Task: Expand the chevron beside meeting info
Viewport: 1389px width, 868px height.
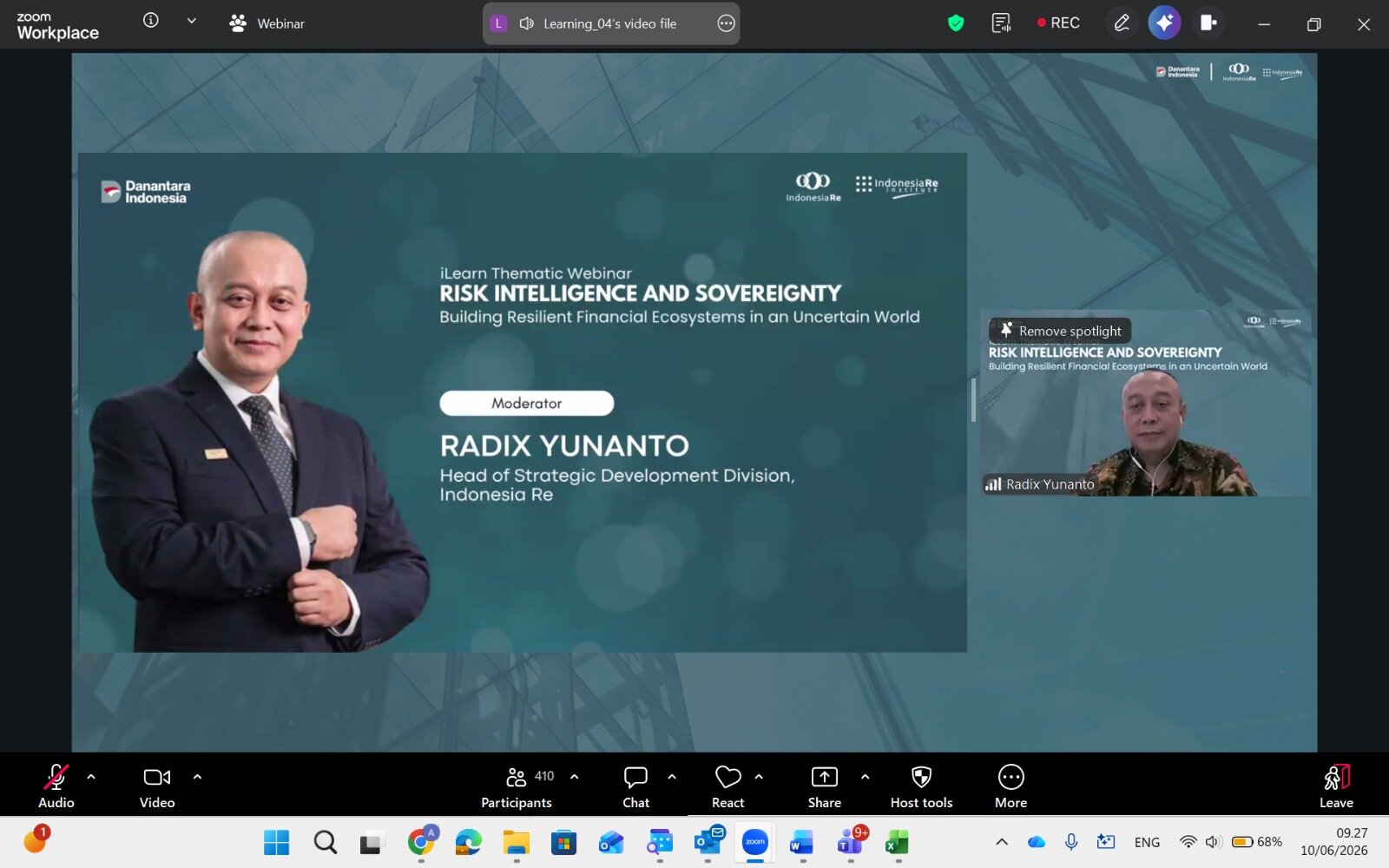Action: (192, 21)
